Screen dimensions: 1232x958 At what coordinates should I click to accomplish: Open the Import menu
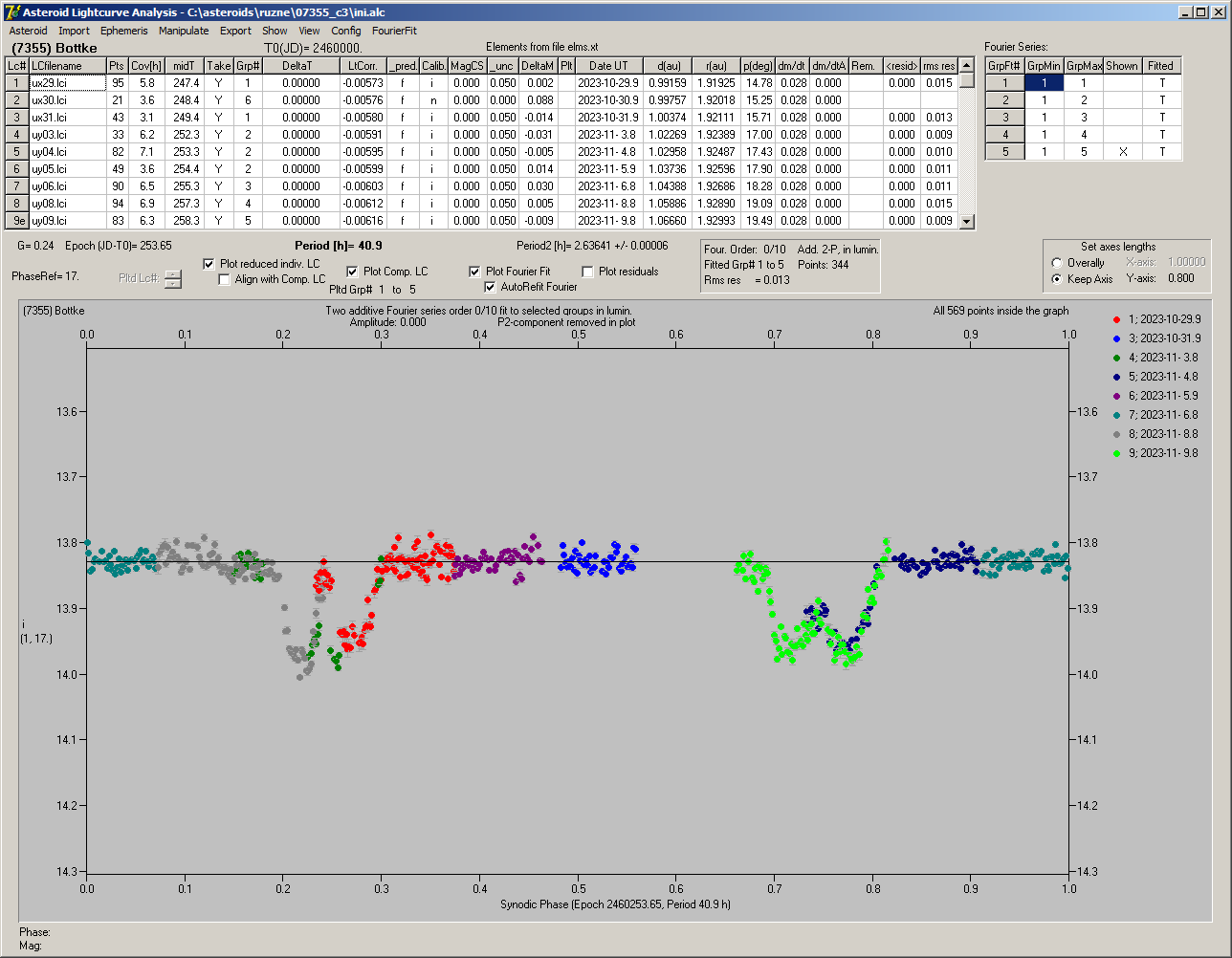[x=74, y=31]
